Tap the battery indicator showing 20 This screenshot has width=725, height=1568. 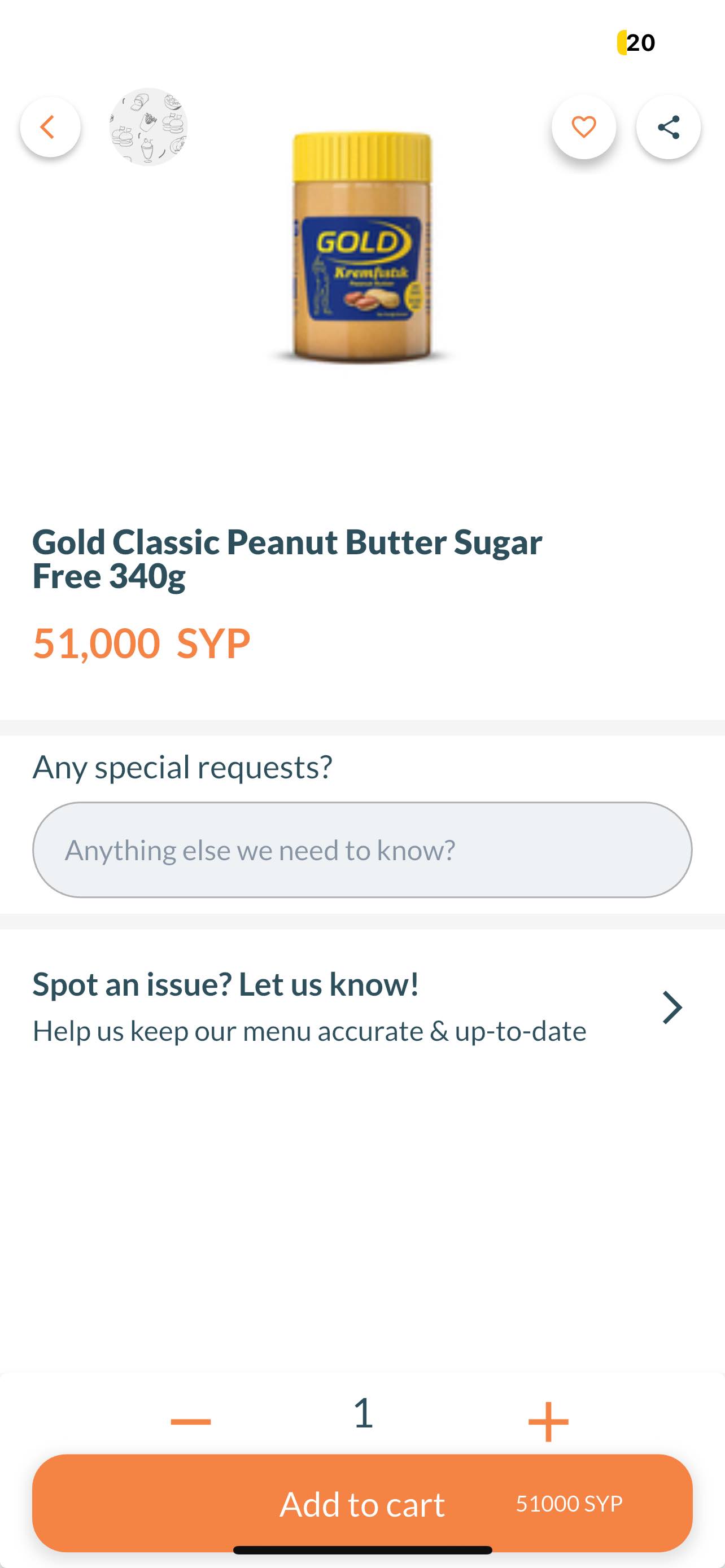(x=636, y=42)
